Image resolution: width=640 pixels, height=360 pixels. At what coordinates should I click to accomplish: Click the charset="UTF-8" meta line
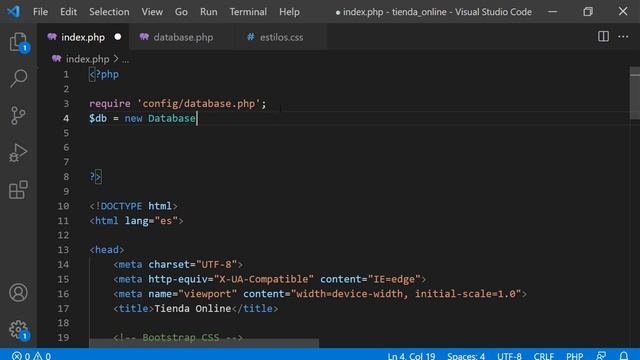tap(178, 264)
